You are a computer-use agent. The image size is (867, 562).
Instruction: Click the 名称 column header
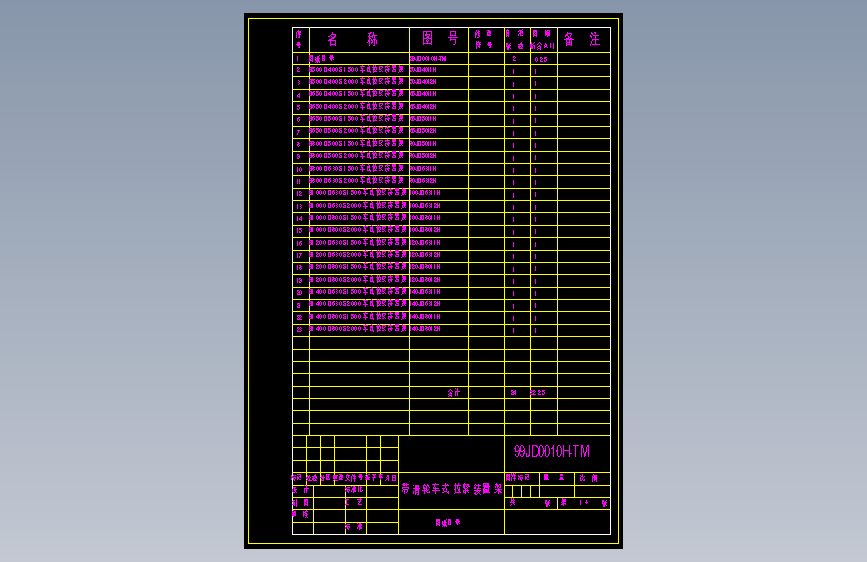352,39
